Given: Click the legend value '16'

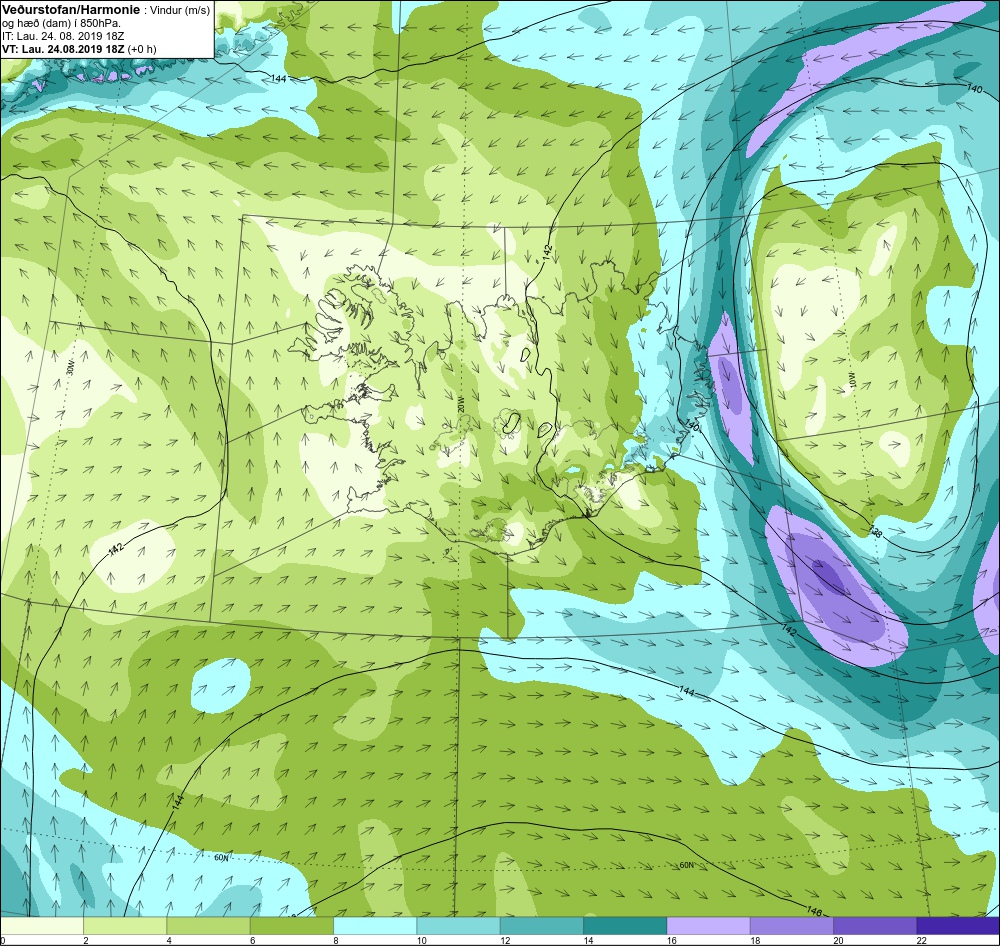Looking at the screenshot, I should (x=672, y=940).
